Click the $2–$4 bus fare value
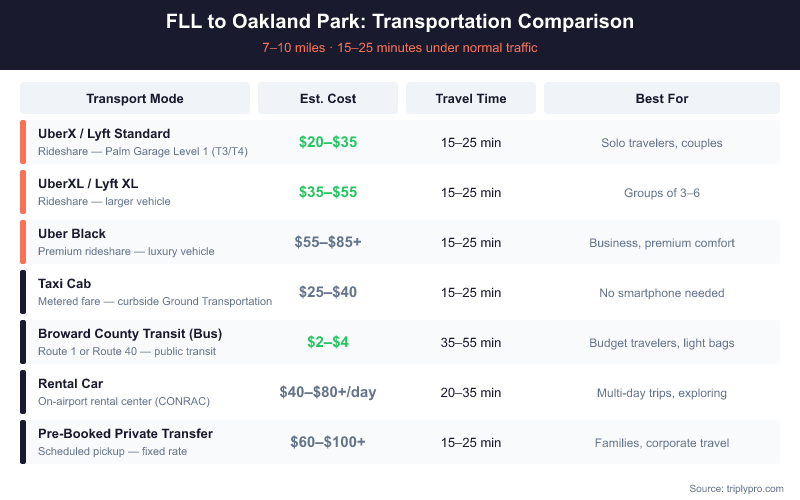This screenshot has height=500, width=800. tap(328, 342)
